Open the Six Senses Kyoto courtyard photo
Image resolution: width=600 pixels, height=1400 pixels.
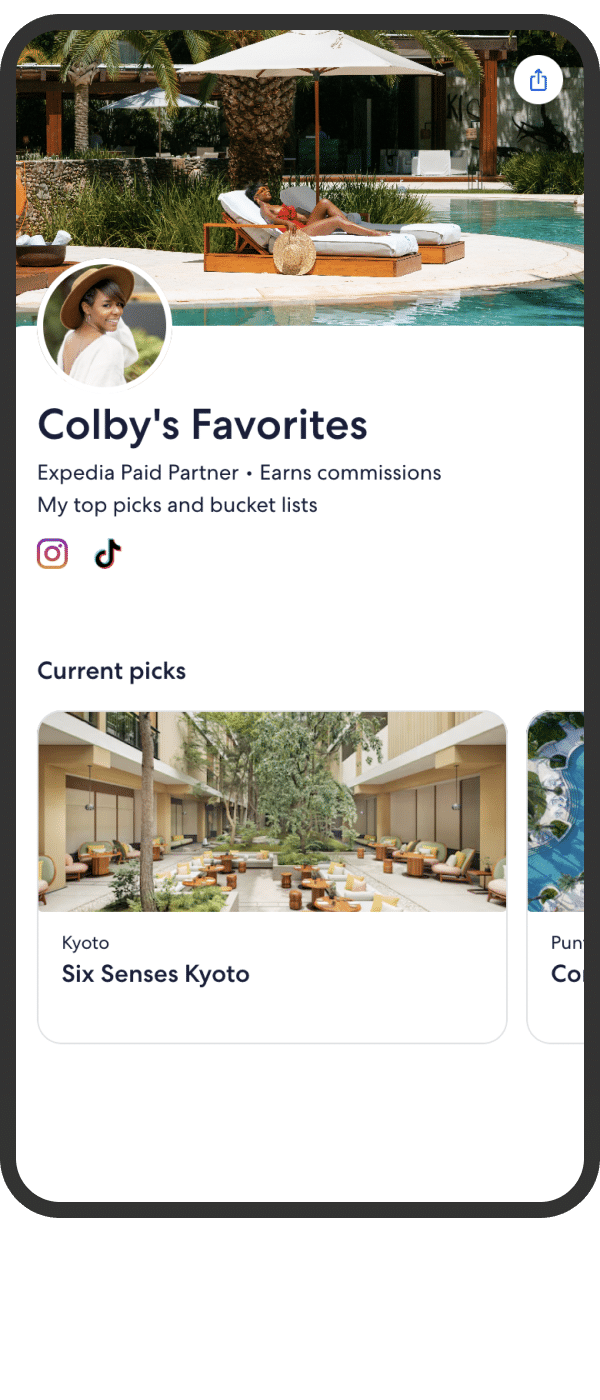point(272,812)
